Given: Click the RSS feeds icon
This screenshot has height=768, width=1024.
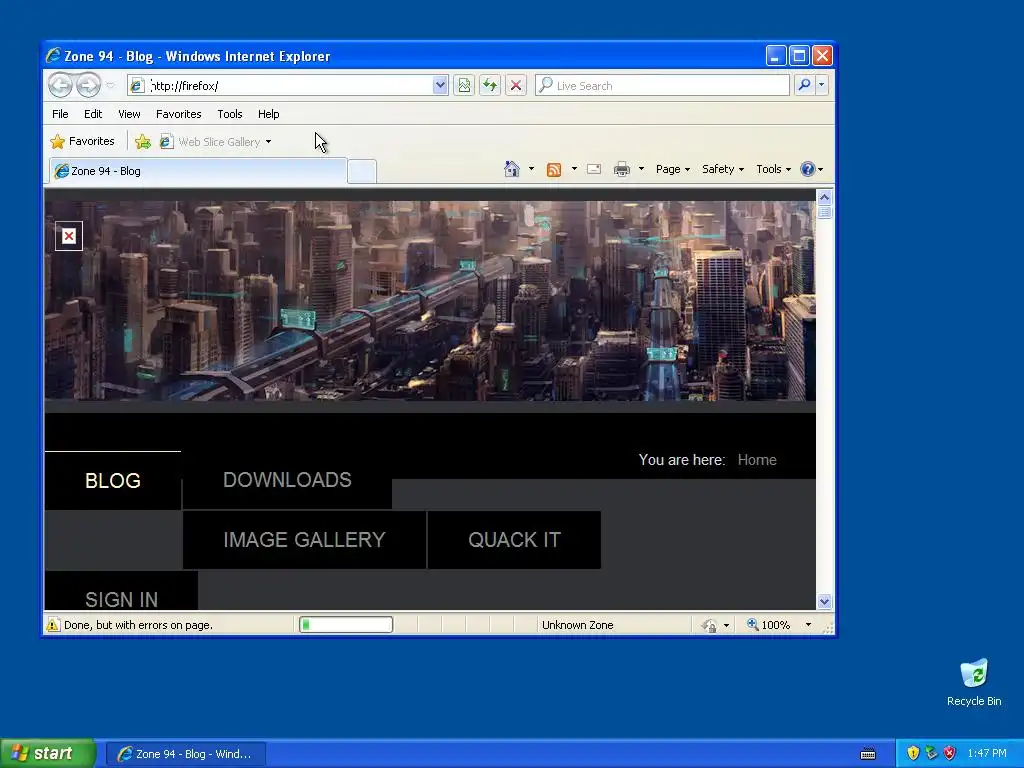Looking at the screenshot, I should coord(554,170).
